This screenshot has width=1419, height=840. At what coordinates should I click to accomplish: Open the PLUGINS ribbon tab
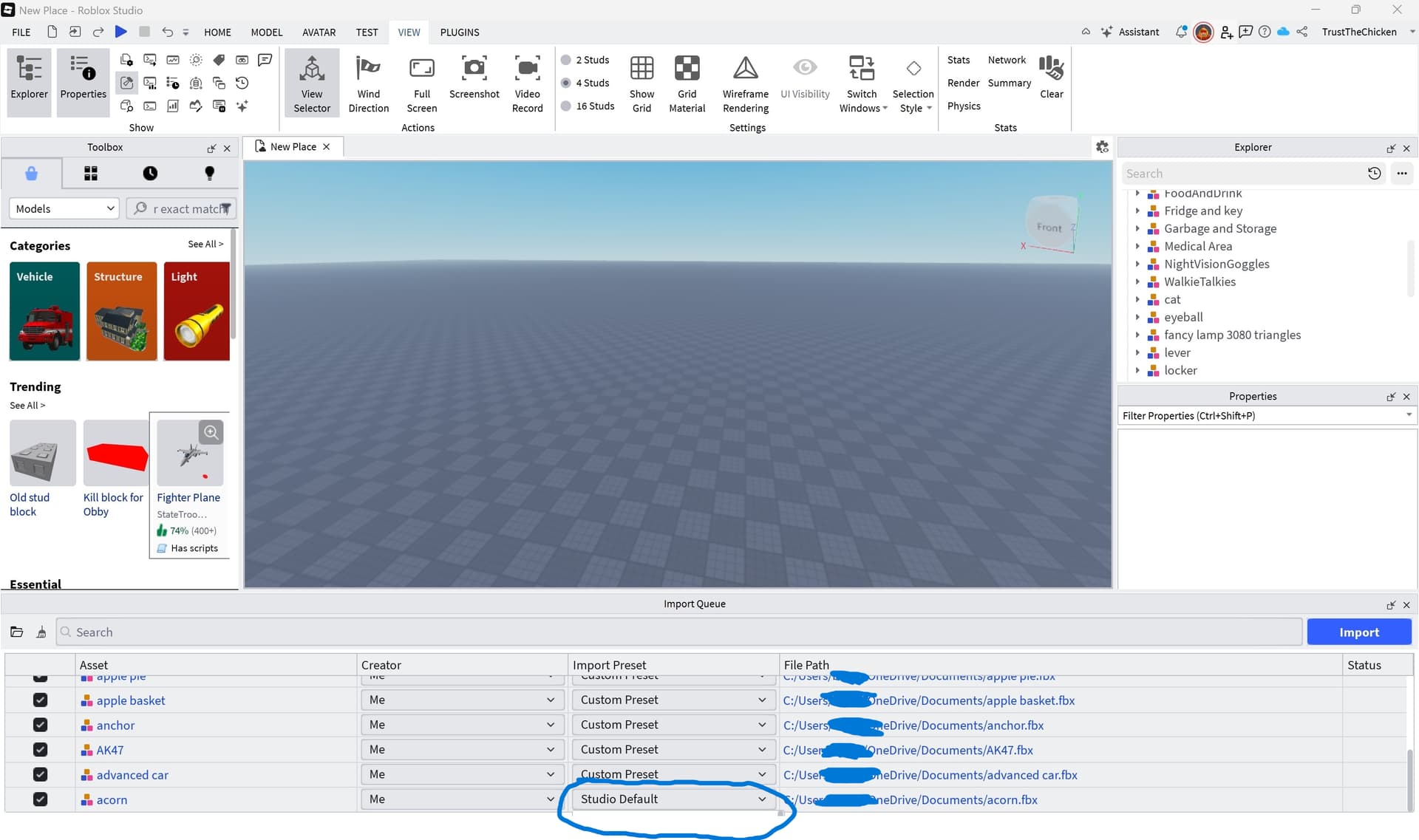click(x=460, y=33)
